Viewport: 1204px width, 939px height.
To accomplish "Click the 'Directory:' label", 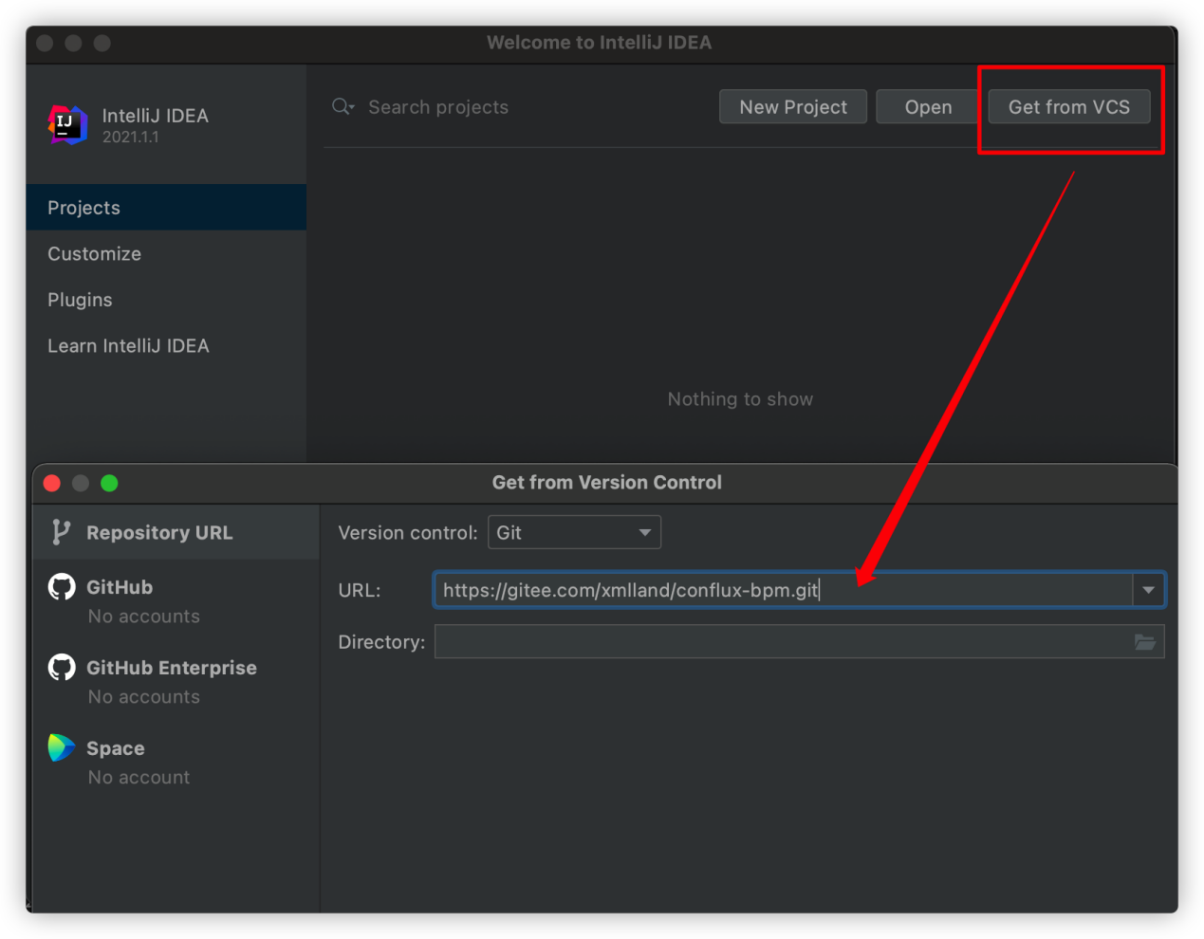I will tap(381, 642).
